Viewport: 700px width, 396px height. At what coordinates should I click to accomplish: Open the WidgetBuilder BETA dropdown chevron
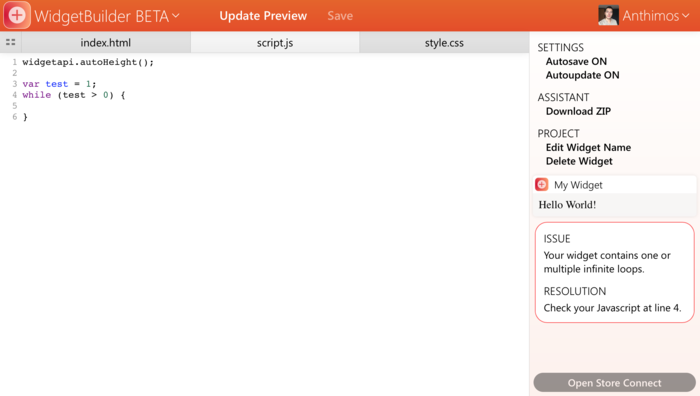(176, 16)
